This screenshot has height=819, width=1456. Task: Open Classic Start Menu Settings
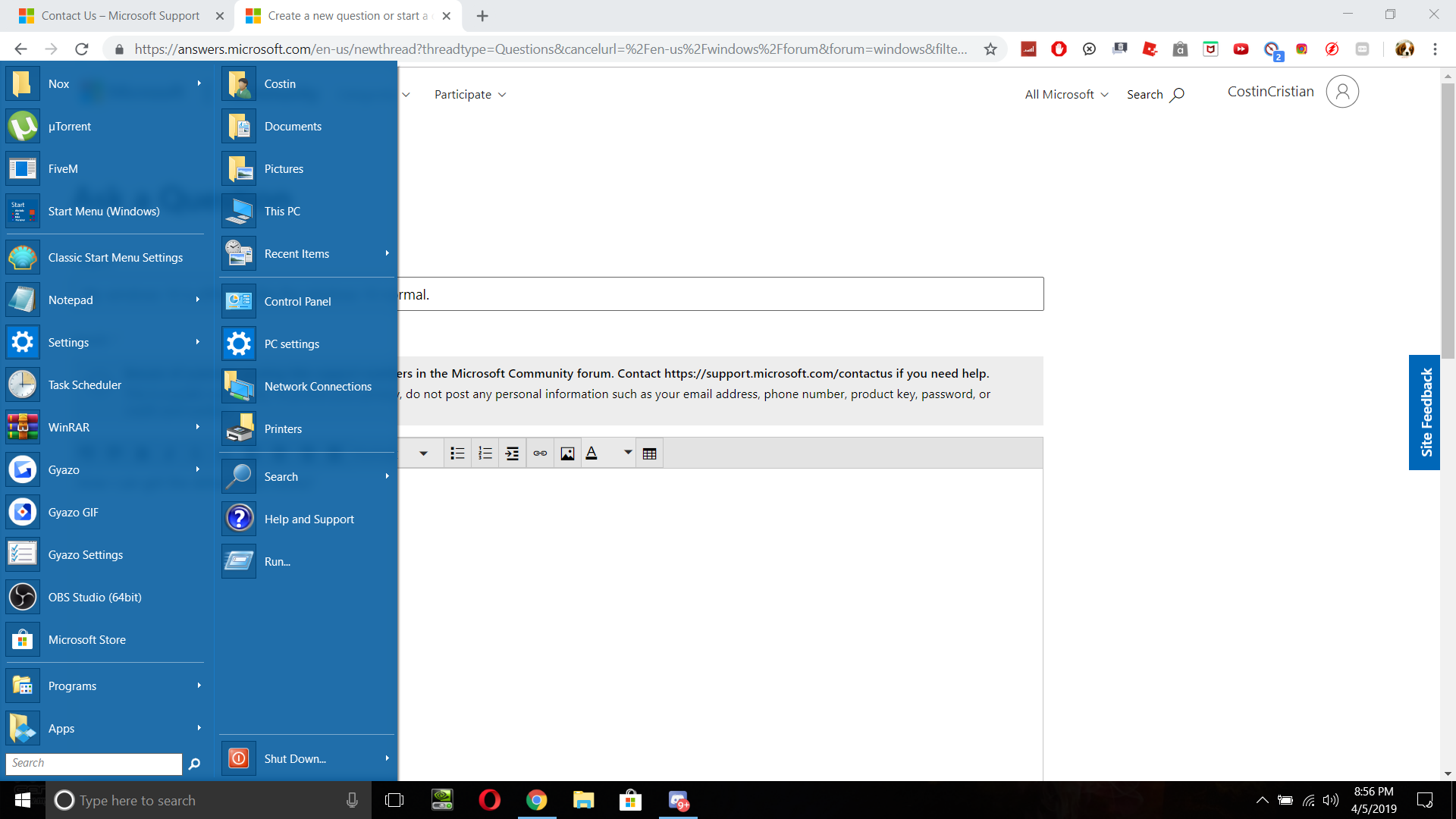[106, 258]
